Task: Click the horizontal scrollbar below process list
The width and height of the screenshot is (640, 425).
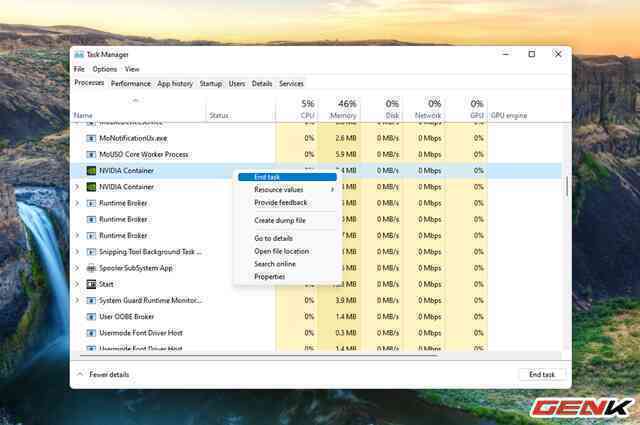Action: tap(259, 356)
